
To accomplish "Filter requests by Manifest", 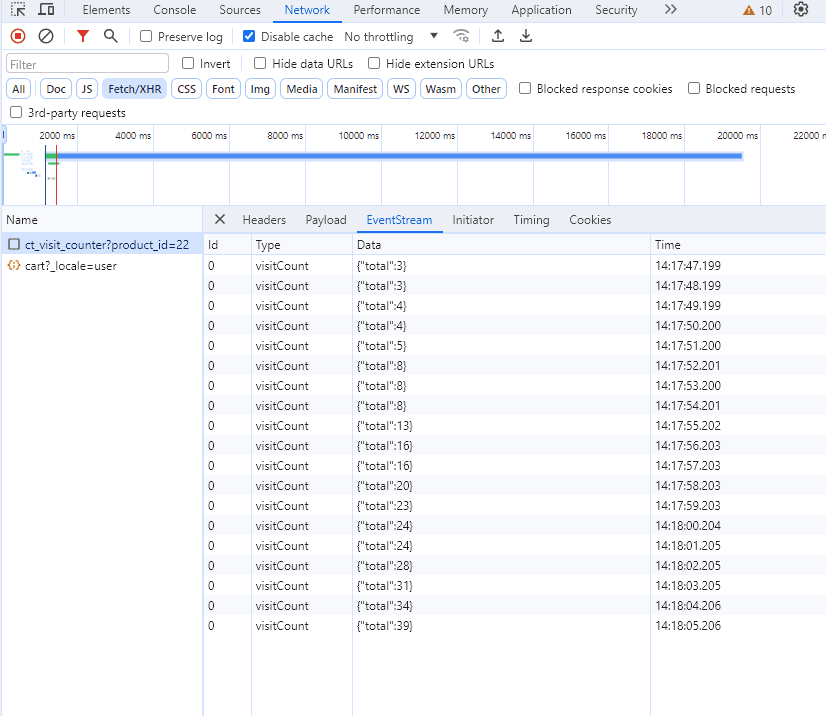I will [355, 89].
